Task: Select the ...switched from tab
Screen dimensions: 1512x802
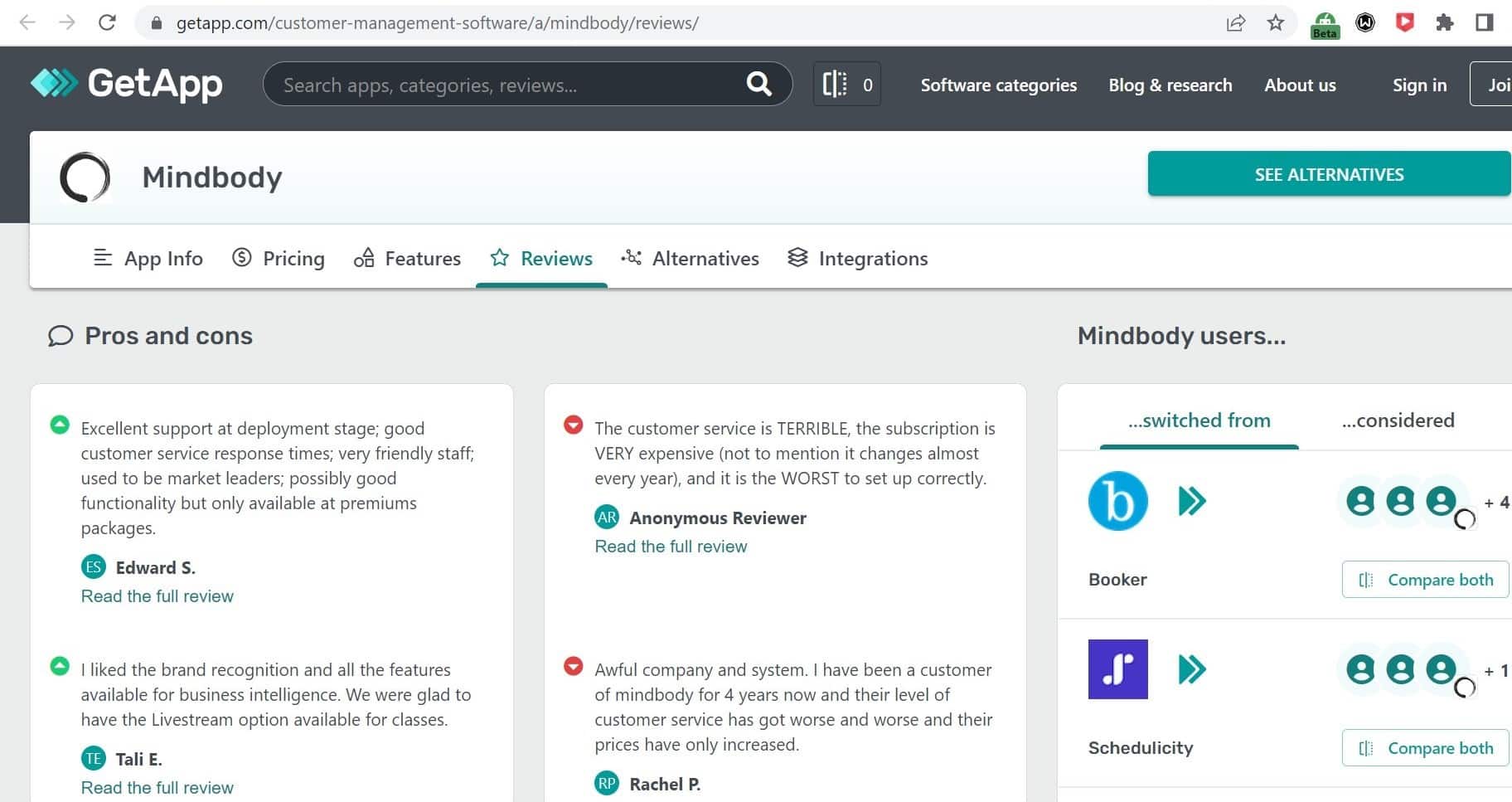Action: tap(1199, 420)
